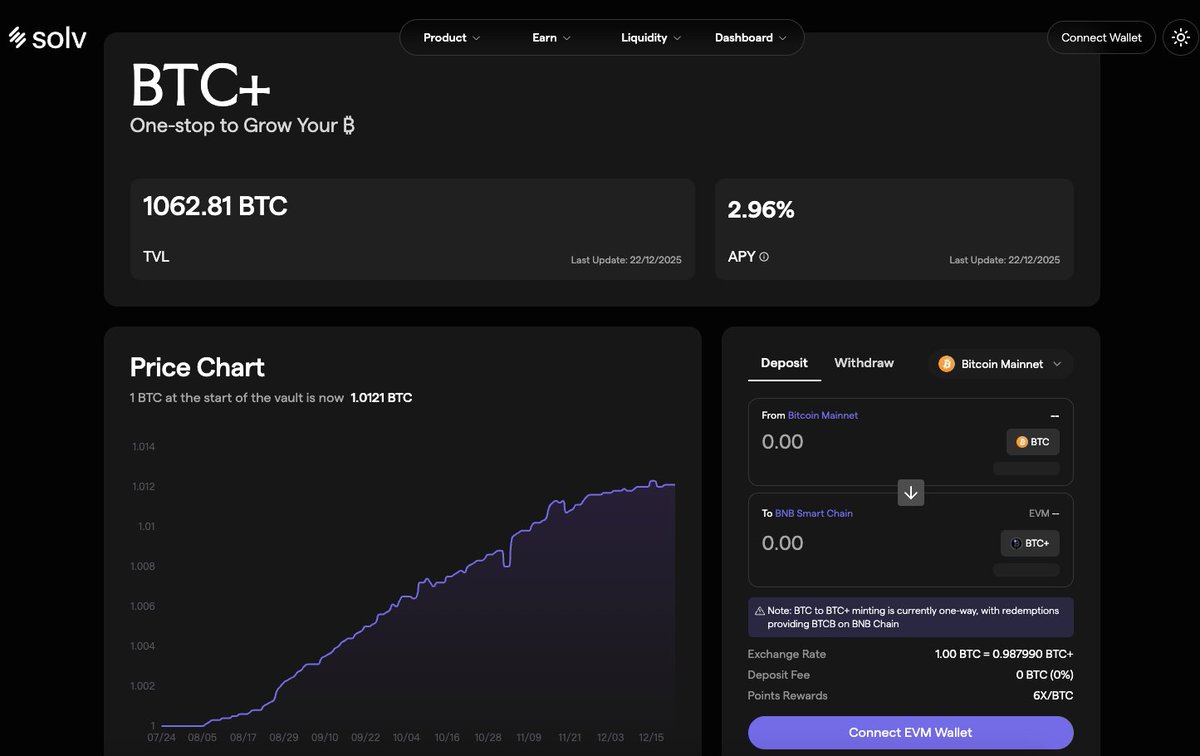1200x756 pixels.
Task: Click the swap direction arrow button
Action: [x=911, y=492]
